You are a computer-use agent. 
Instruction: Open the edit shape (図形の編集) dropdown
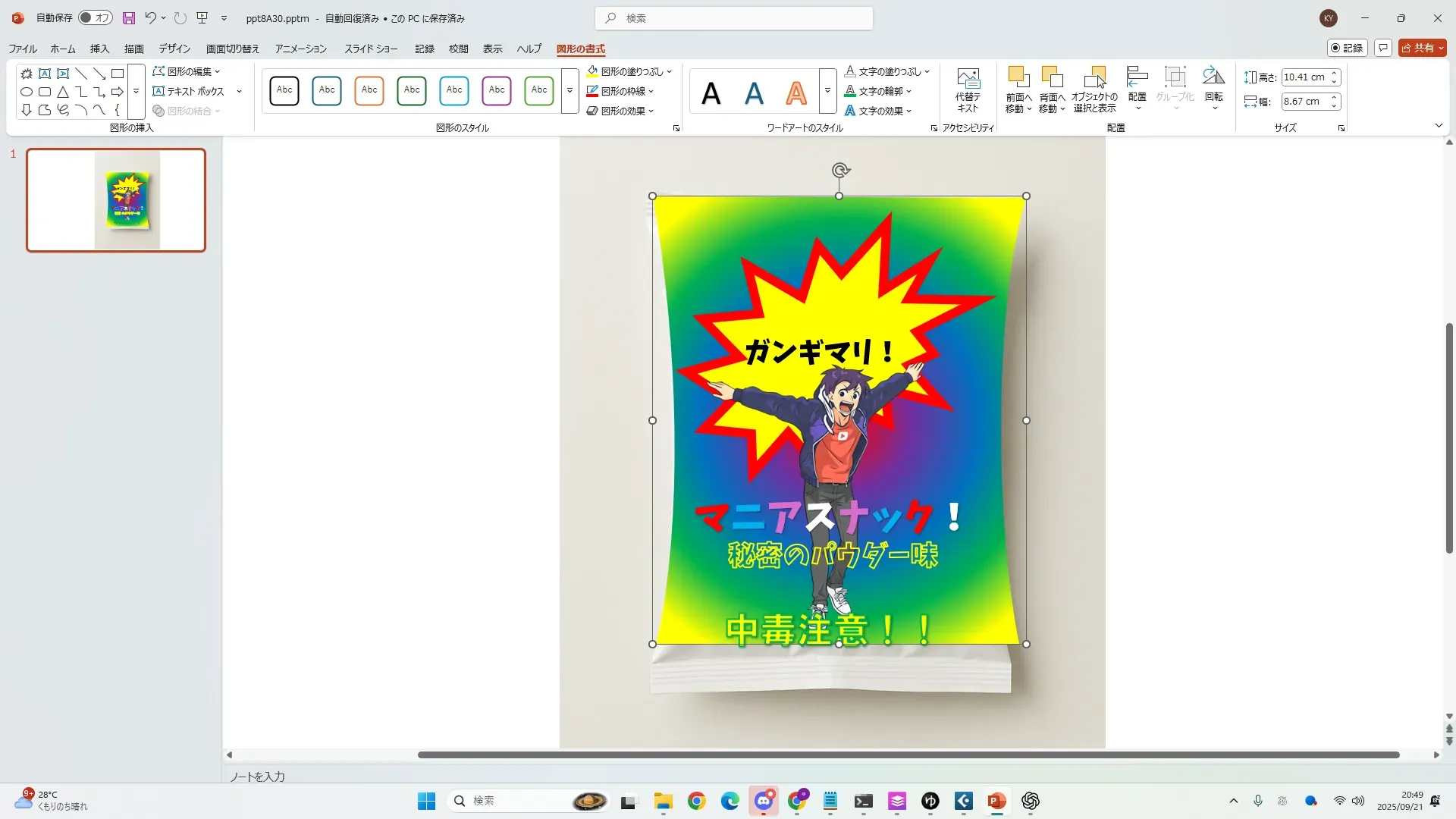coord(187,71)
